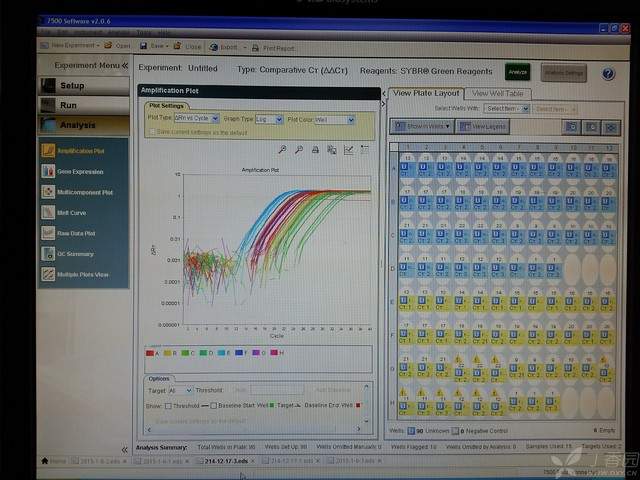Screen dimensions: 640x480
Task: Click the Open folder toolbar icon
Action: [x=108, y=45]
